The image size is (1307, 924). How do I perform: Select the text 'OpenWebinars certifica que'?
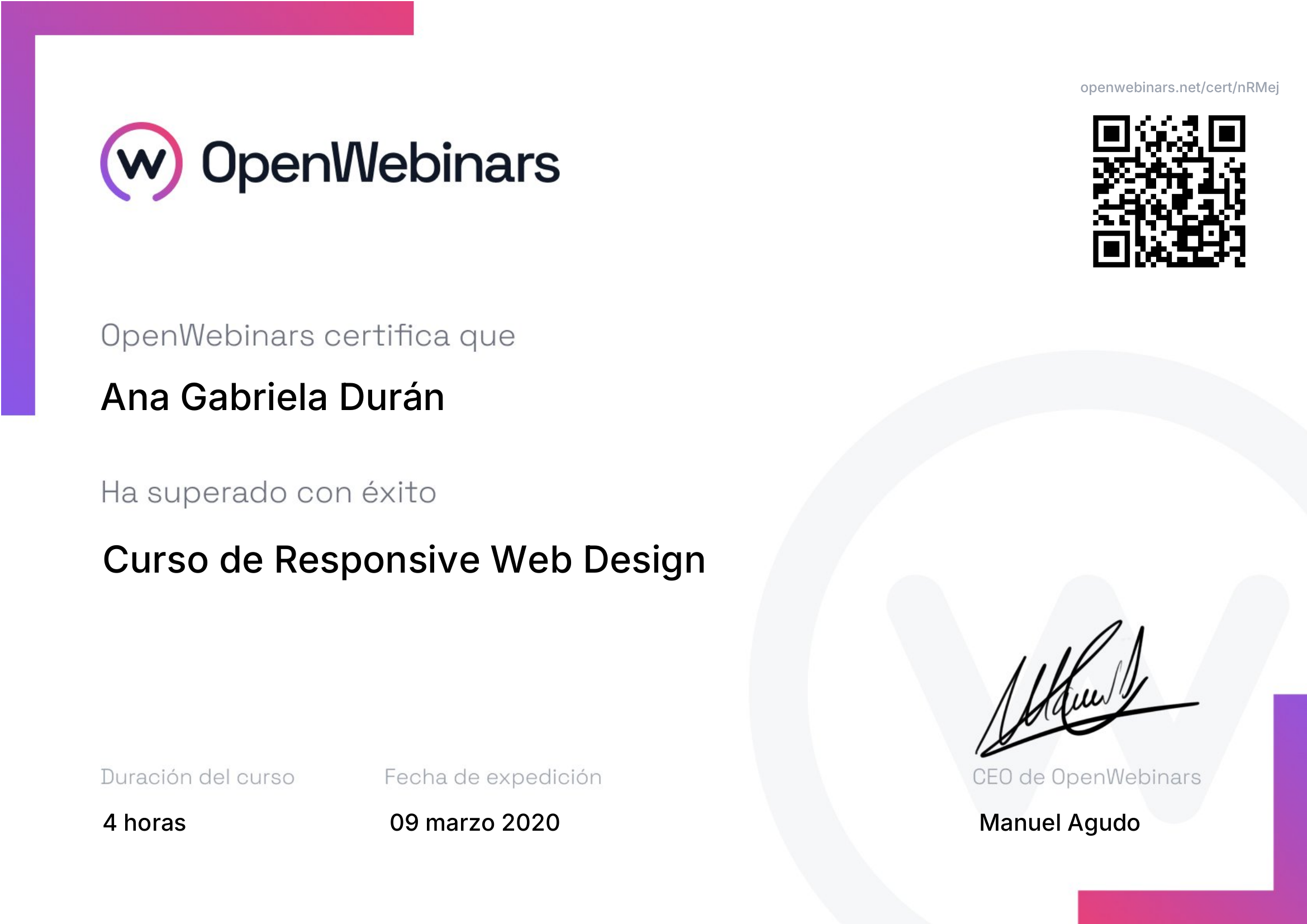(x=308, y=336)
